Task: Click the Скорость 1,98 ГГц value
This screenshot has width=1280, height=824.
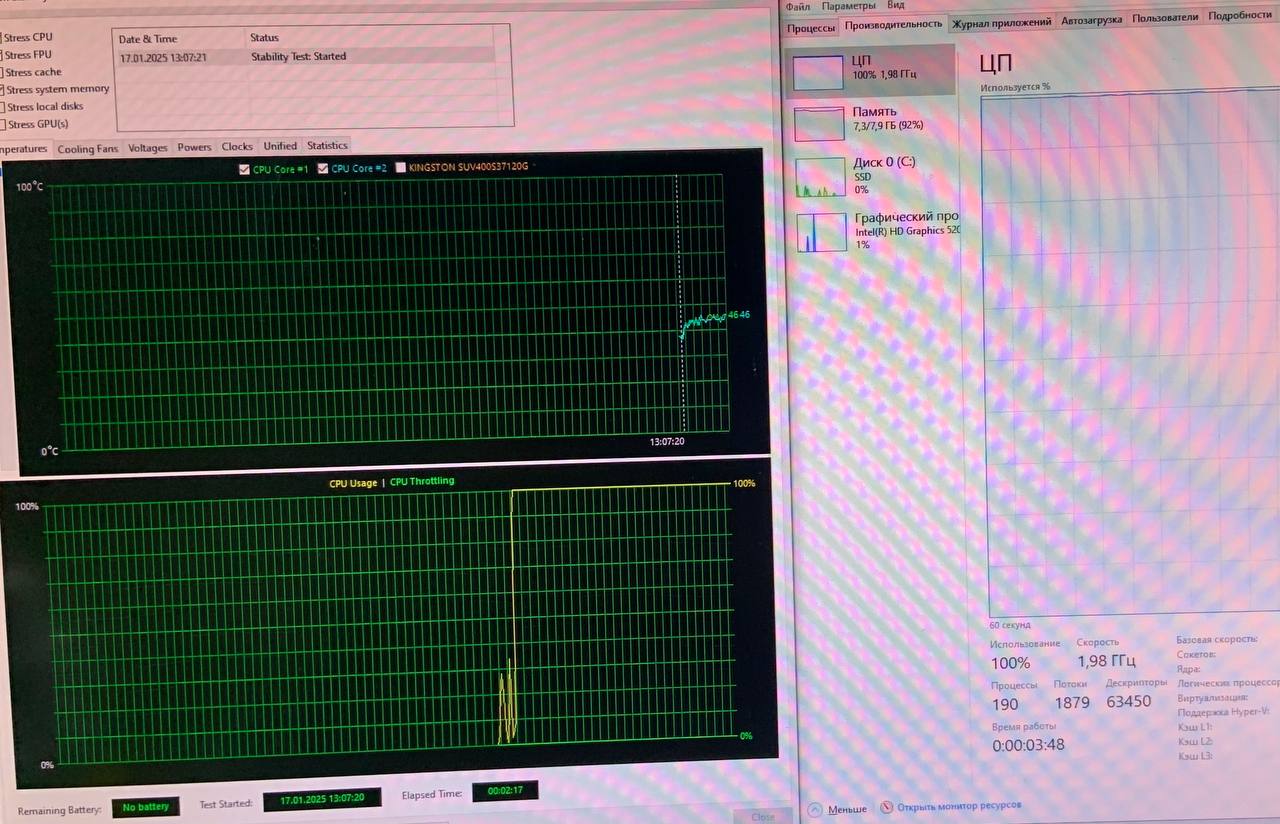Action: (x=1106, y=661)
